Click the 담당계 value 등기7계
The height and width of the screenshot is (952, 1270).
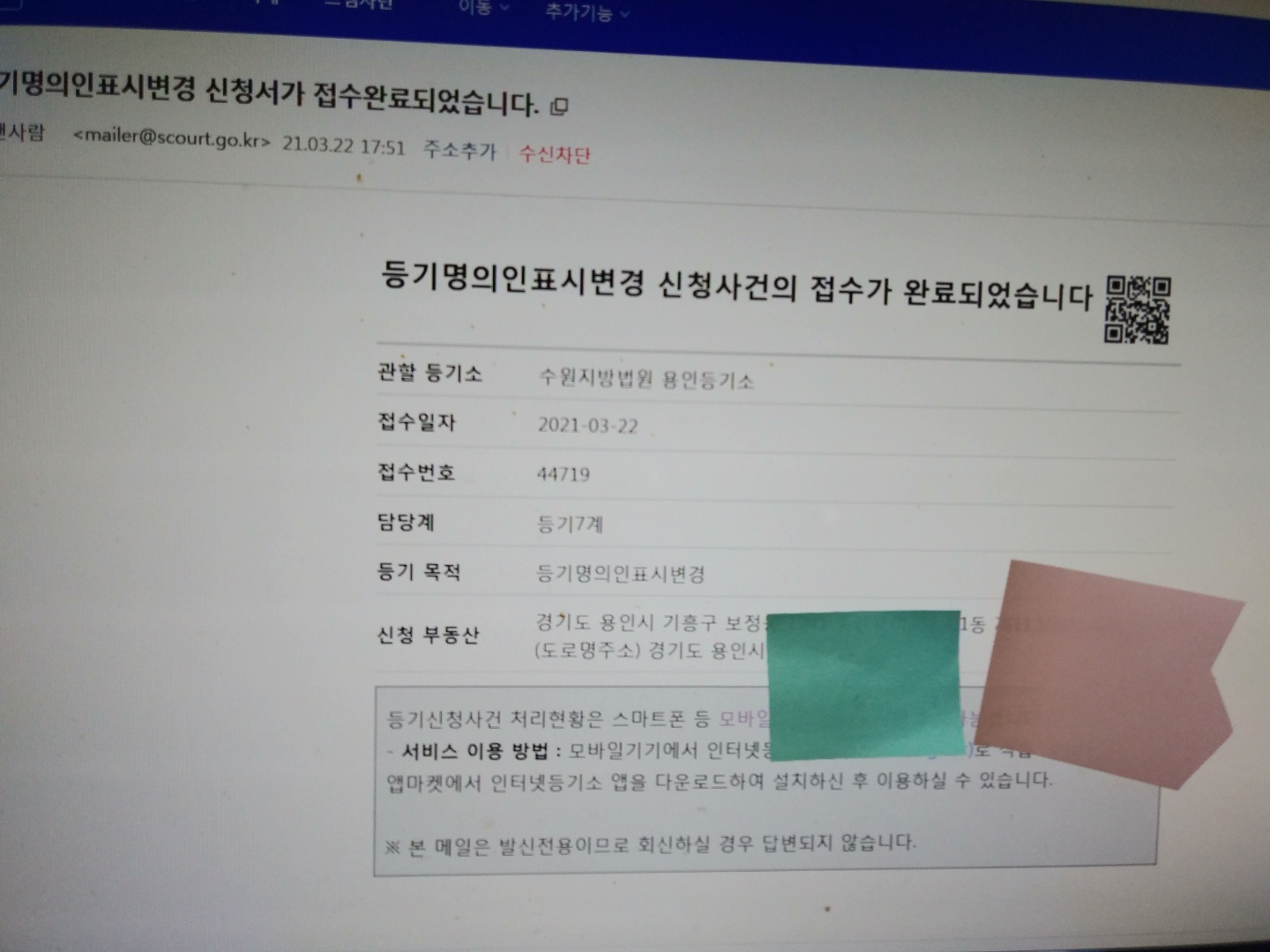[x=571, y=524]
